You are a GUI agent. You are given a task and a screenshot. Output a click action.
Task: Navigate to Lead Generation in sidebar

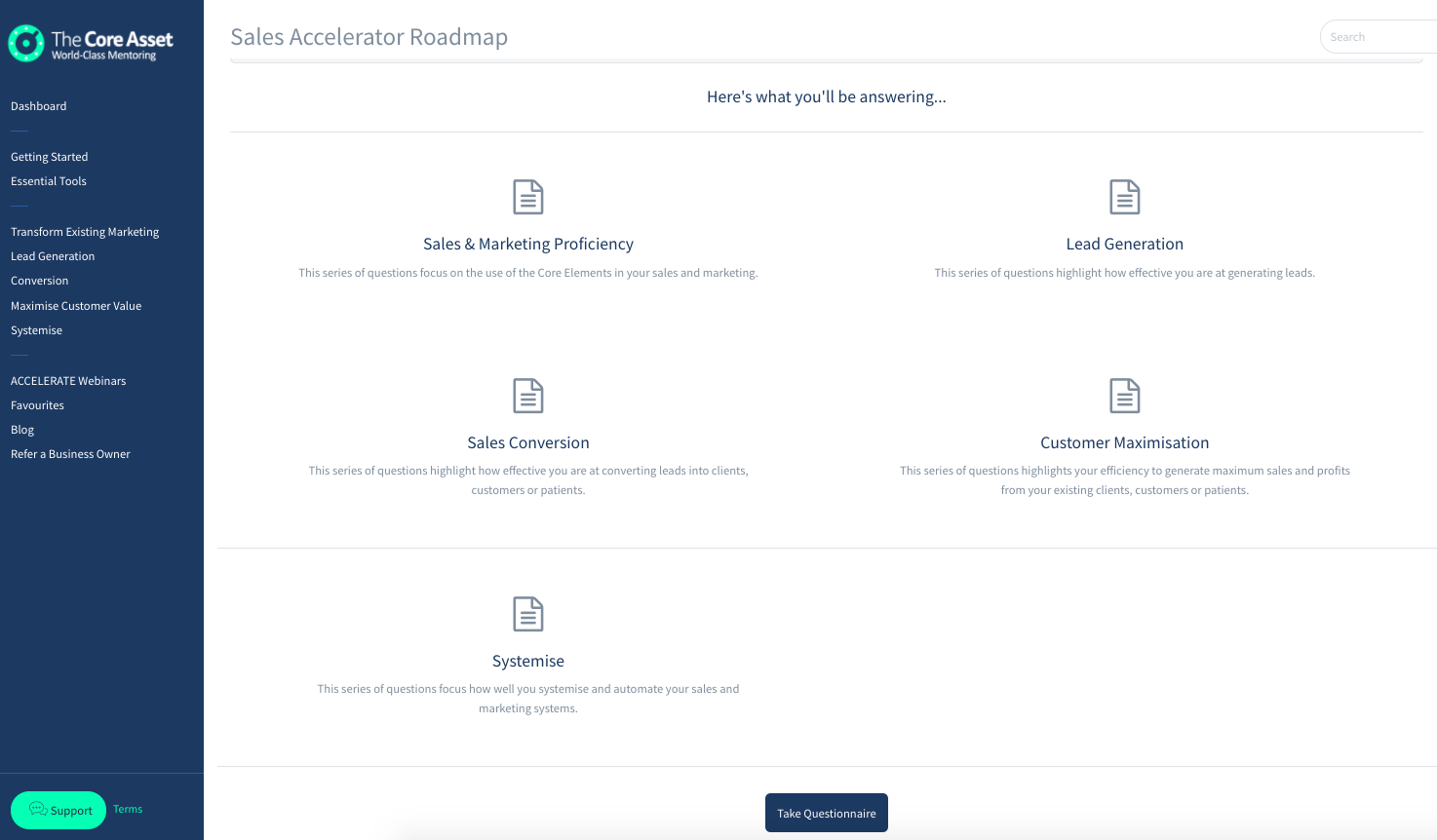coord(53,256)
